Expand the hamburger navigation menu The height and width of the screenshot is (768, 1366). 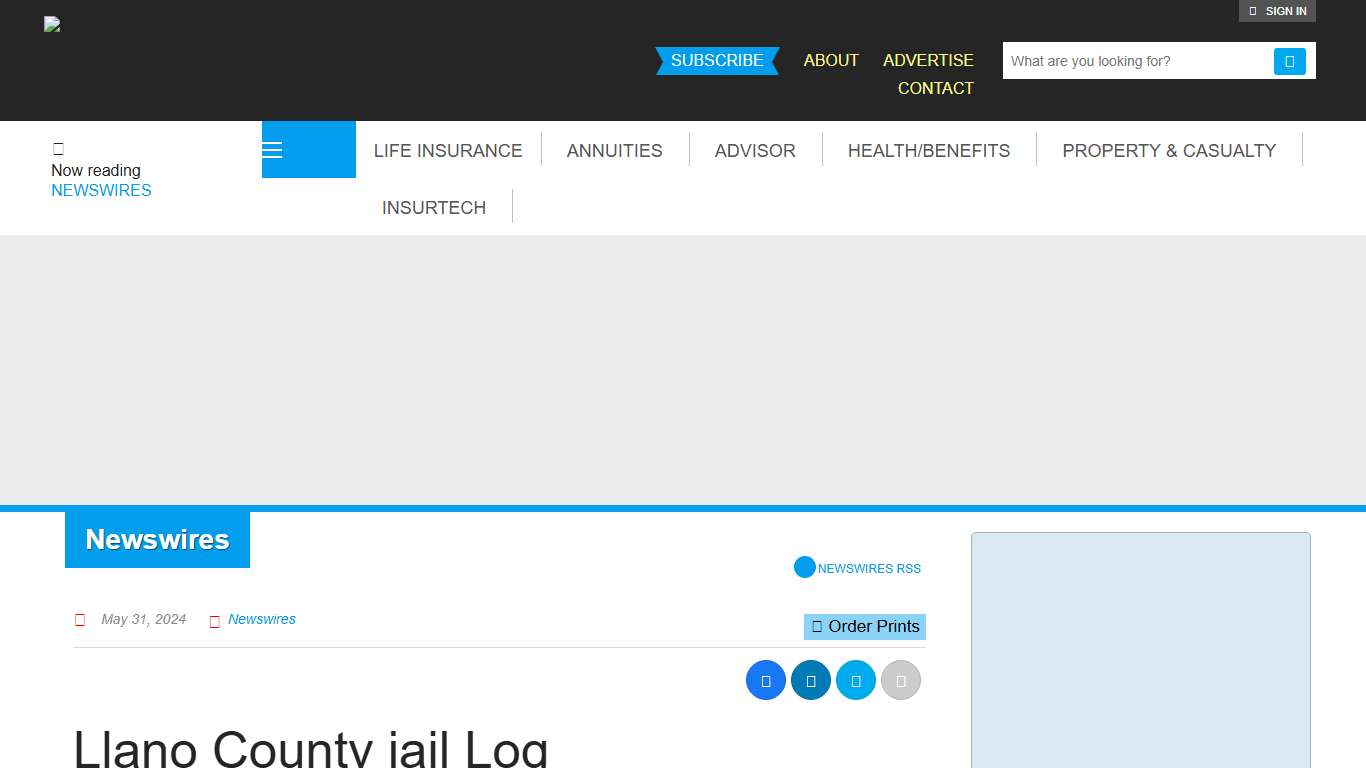[271, 149]
